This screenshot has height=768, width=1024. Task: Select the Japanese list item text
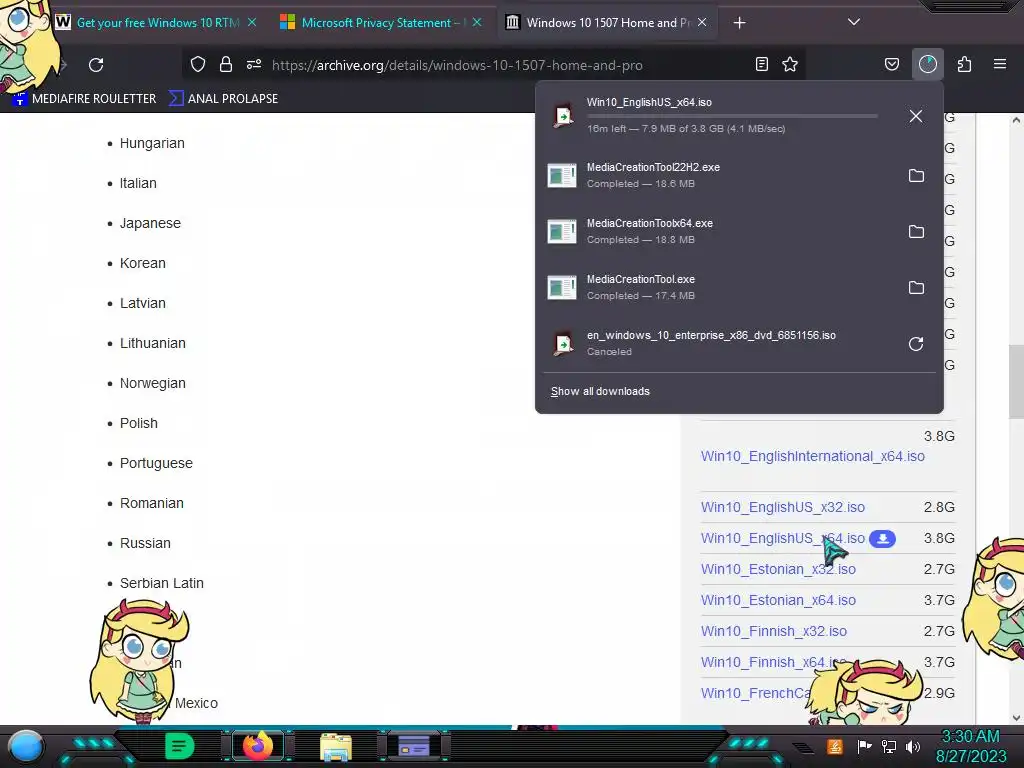coord(150,223)
